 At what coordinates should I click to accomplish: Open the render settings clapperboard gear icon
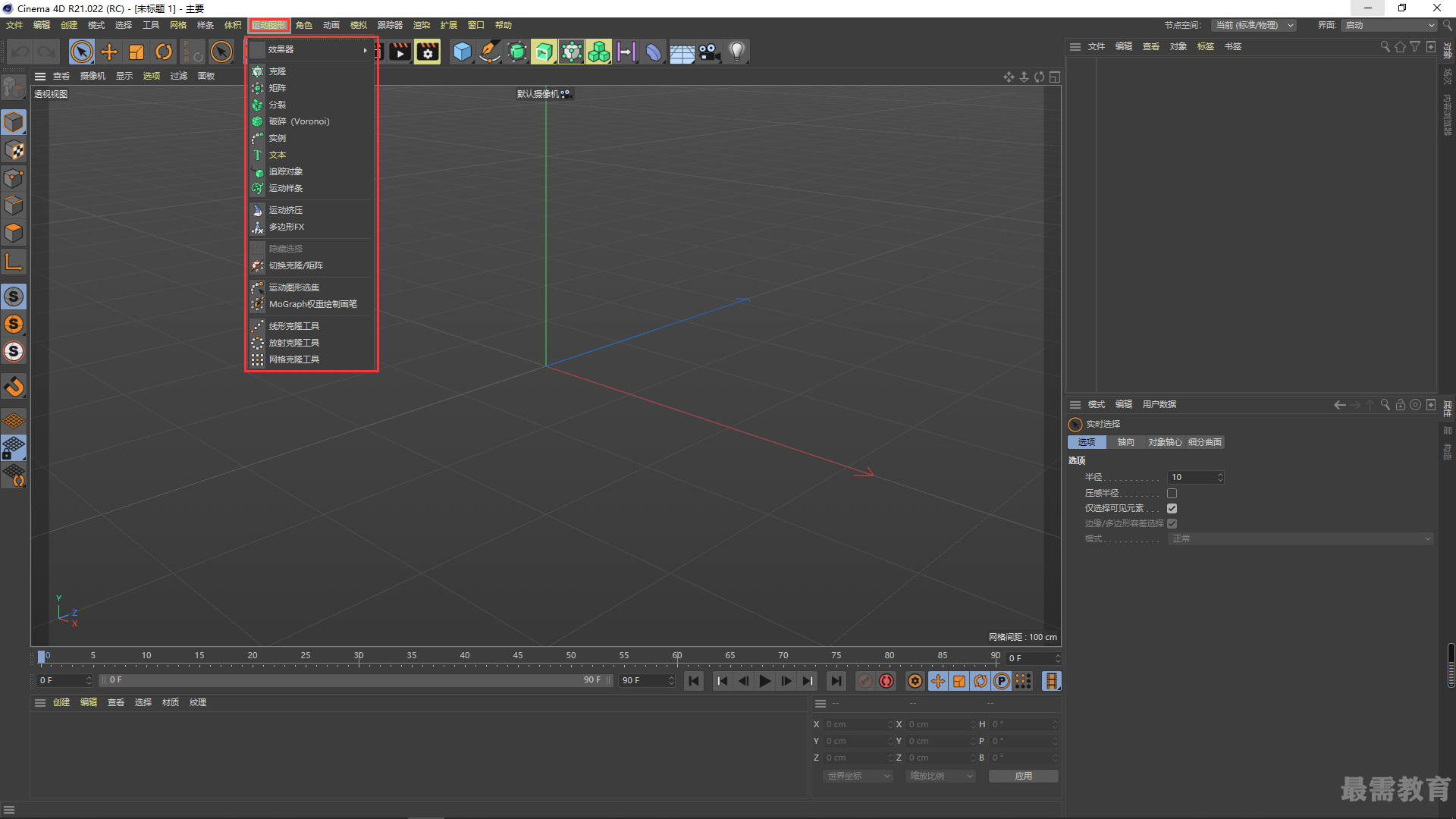[x=428, y=52]
